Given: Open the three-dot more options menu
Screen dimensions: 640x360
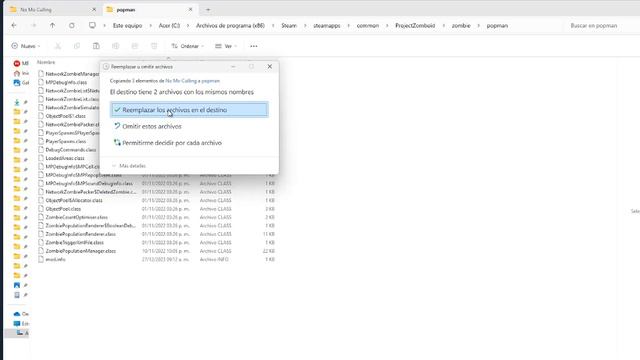Looking at the screenshot, I should [x=253, y=46].
